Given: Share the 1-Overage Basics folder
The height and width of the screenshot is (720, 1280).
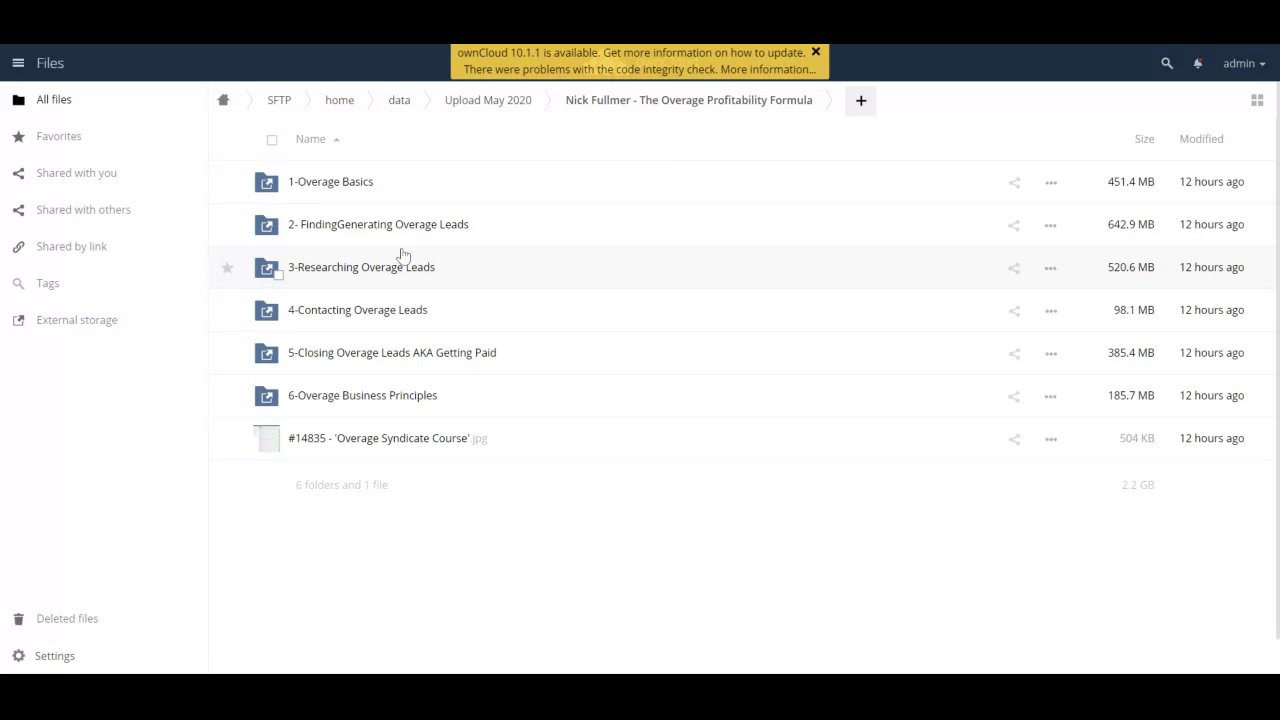Looking at the screenshot, I should click(1014, 182).
